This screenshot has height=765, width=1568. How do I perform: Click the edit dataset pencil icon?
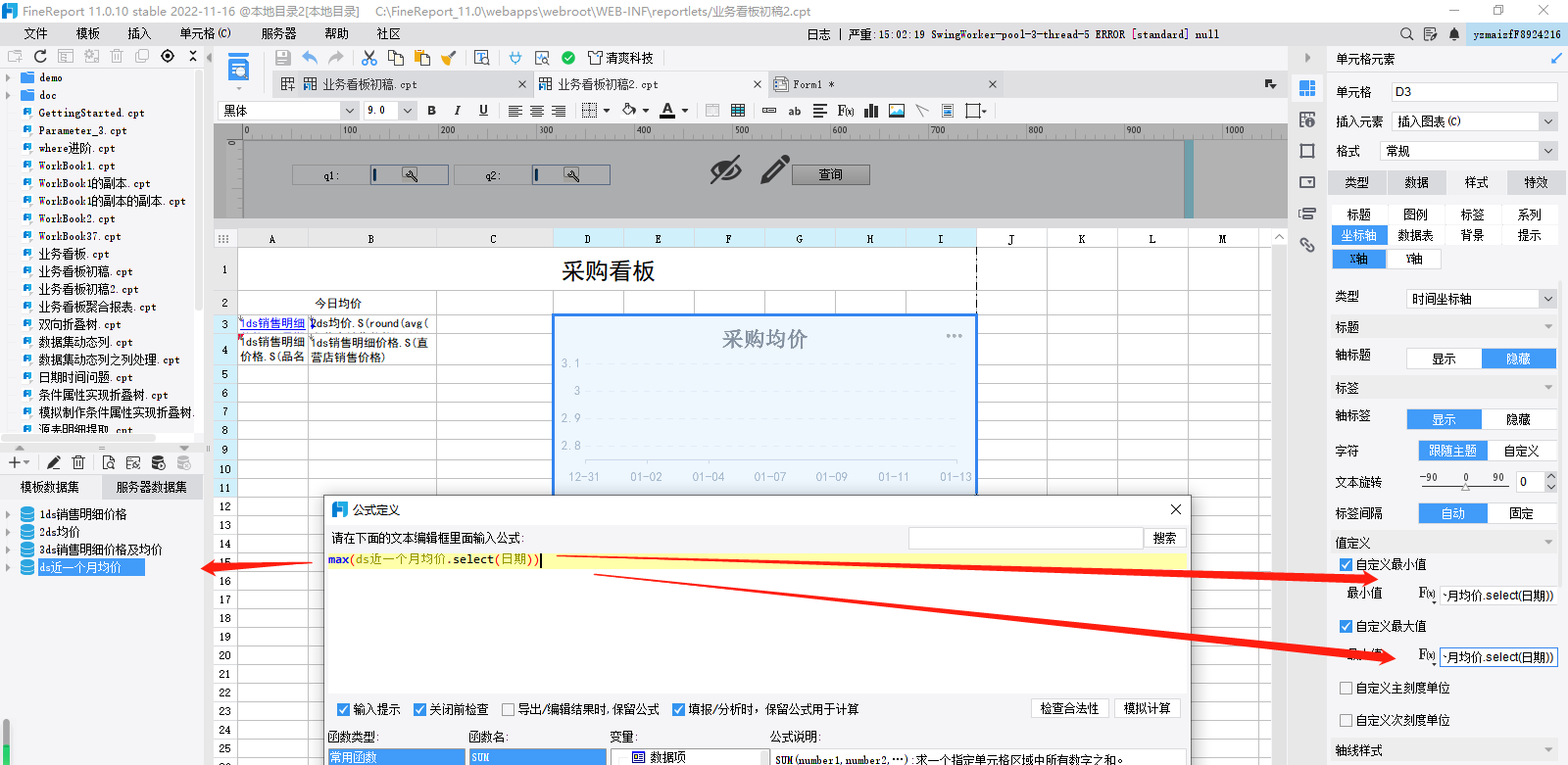54,462
